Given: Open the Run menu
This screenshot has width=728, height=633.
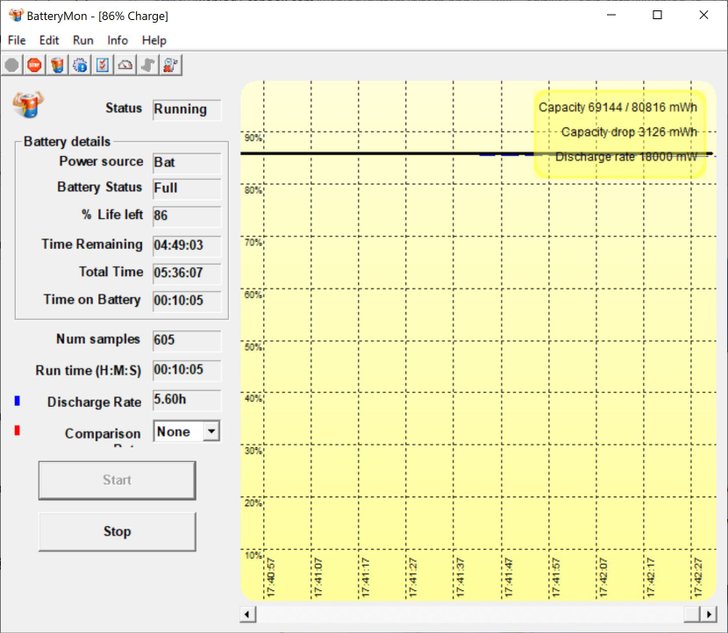Looking at the screenshot, I should click(83, 40).
